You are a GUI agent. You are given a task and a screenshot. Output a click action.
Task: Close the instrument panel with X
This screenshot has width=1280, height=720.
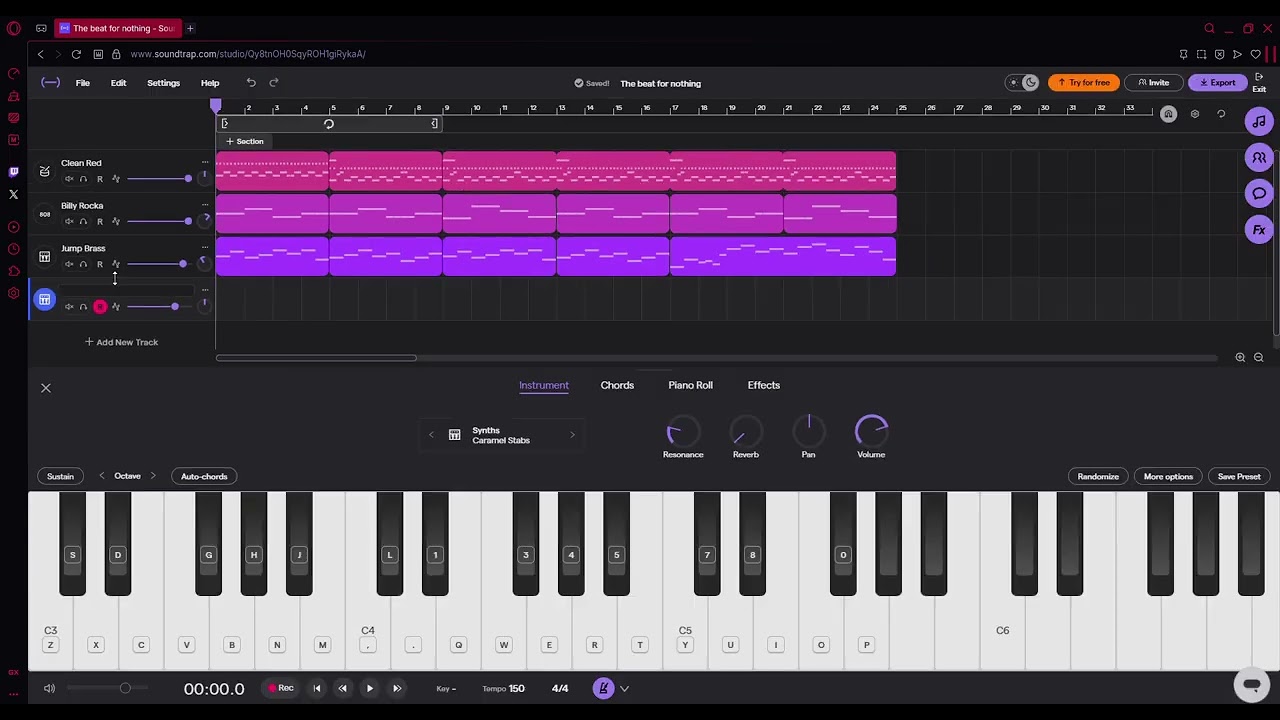[45, 387]
